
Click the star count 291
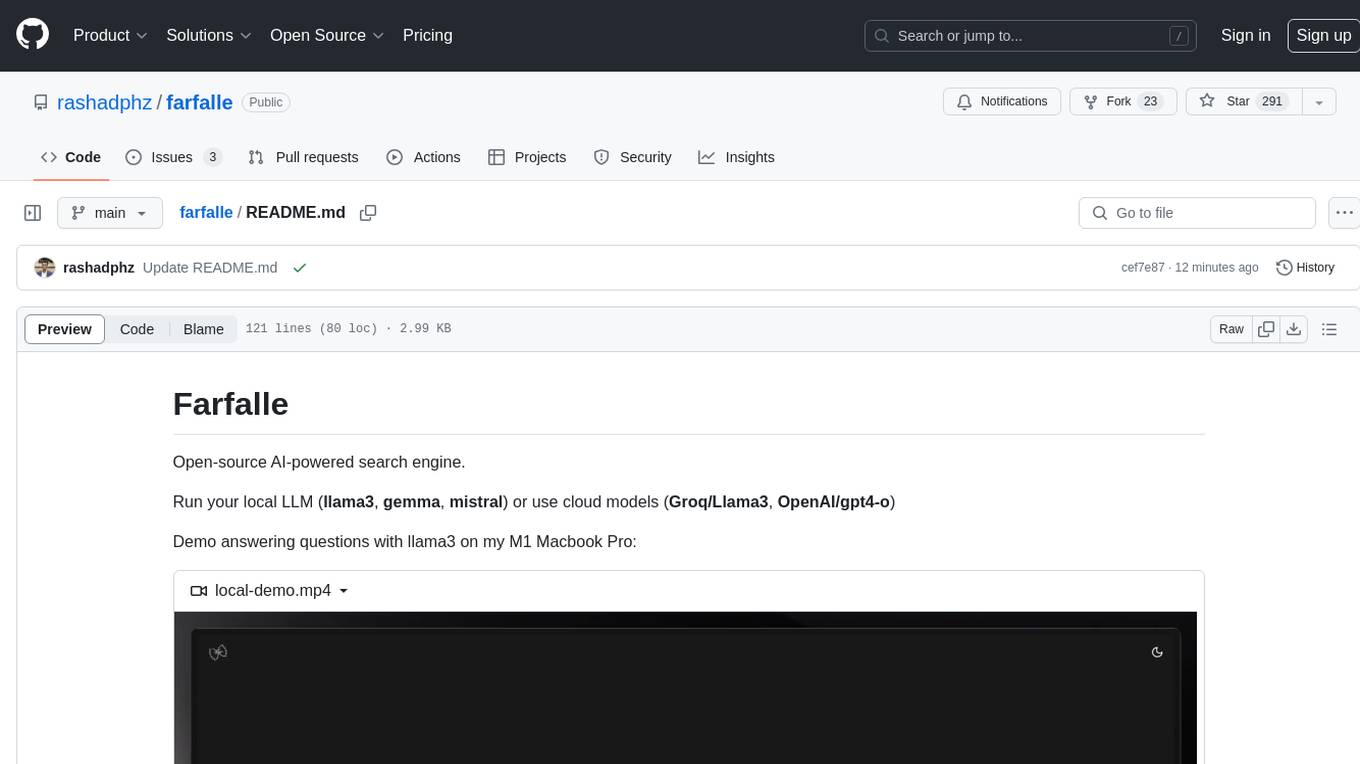pyautogui.click(x=1272, y=102)
